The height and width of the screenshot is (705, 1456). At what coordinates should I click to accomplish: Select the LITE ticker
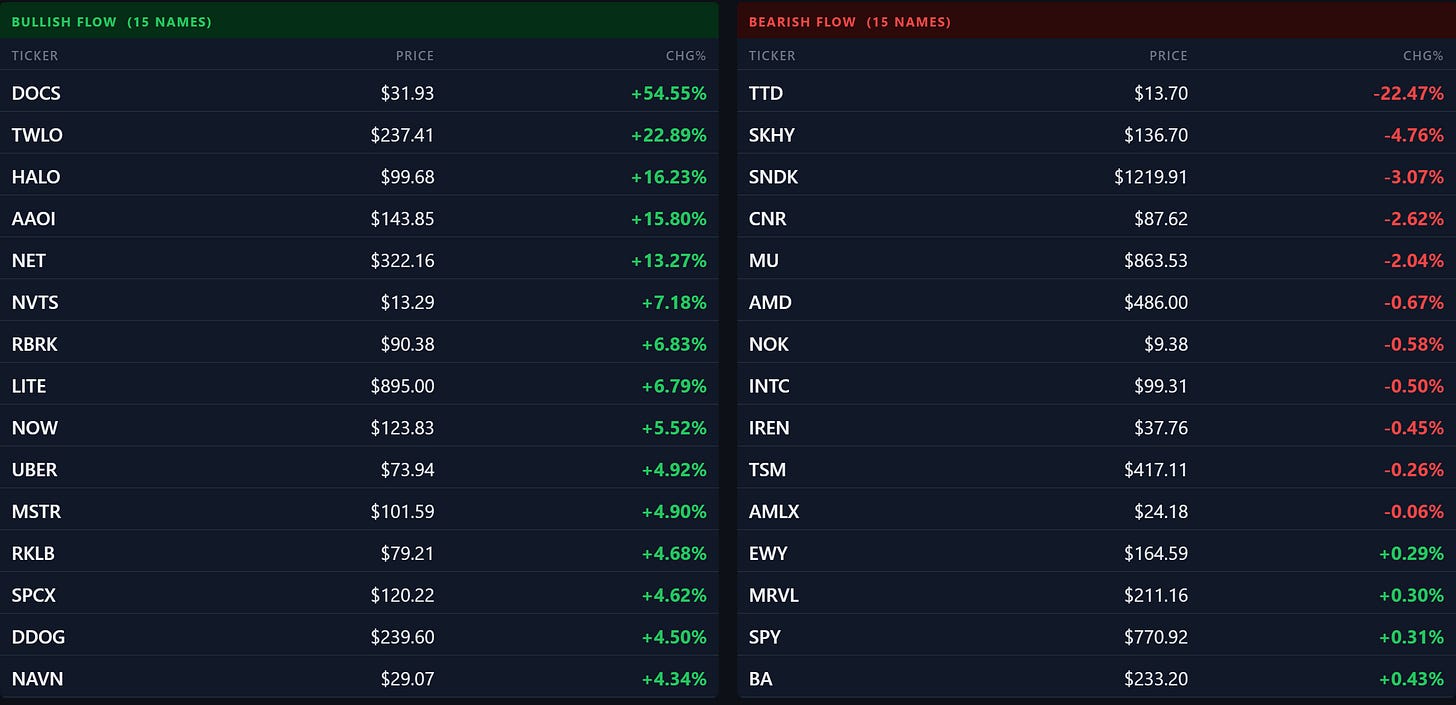[29, 386]
